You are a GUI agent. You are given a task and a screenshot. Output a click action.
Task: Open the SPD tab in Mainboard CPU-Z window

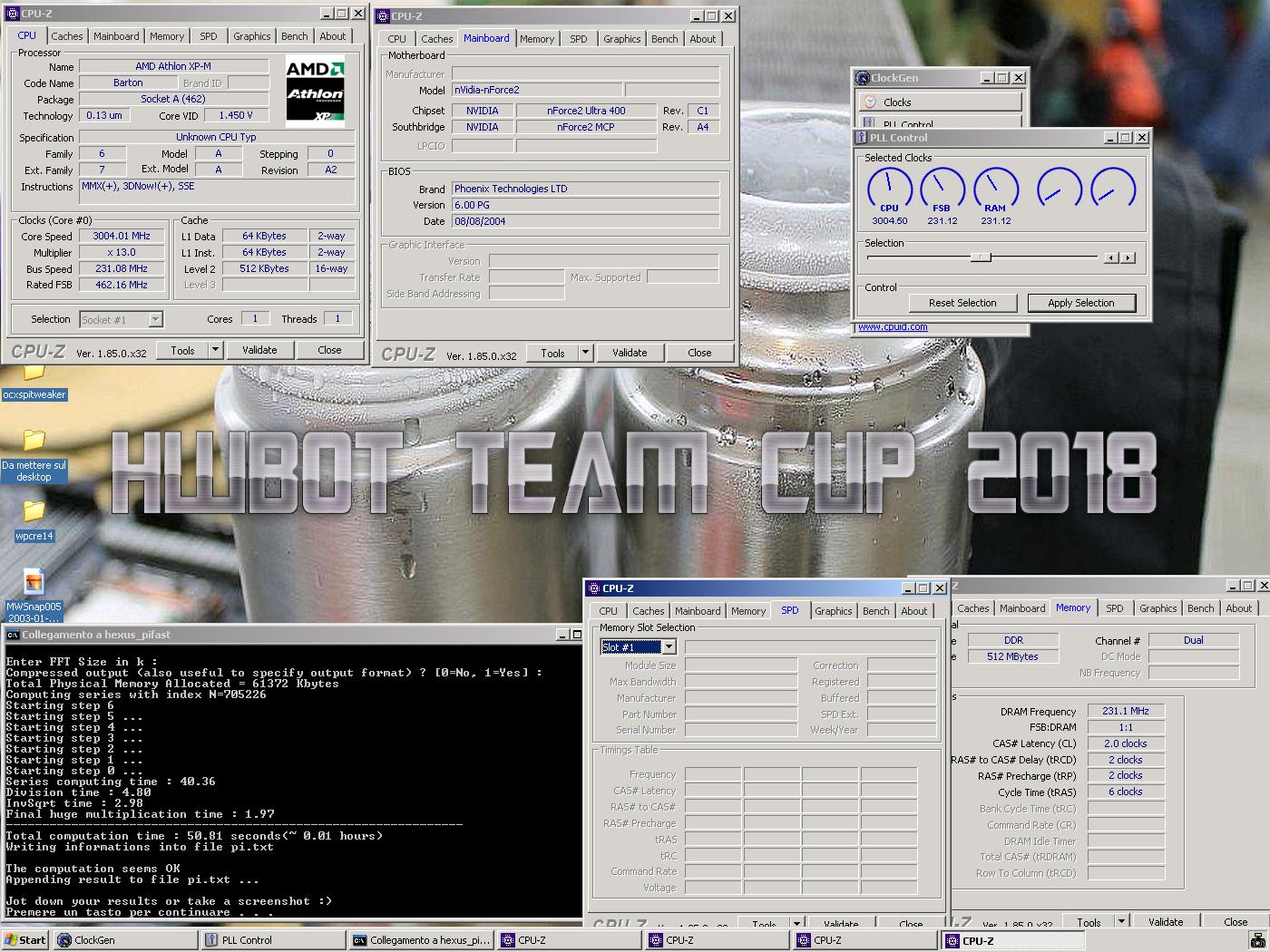(578, 39)
